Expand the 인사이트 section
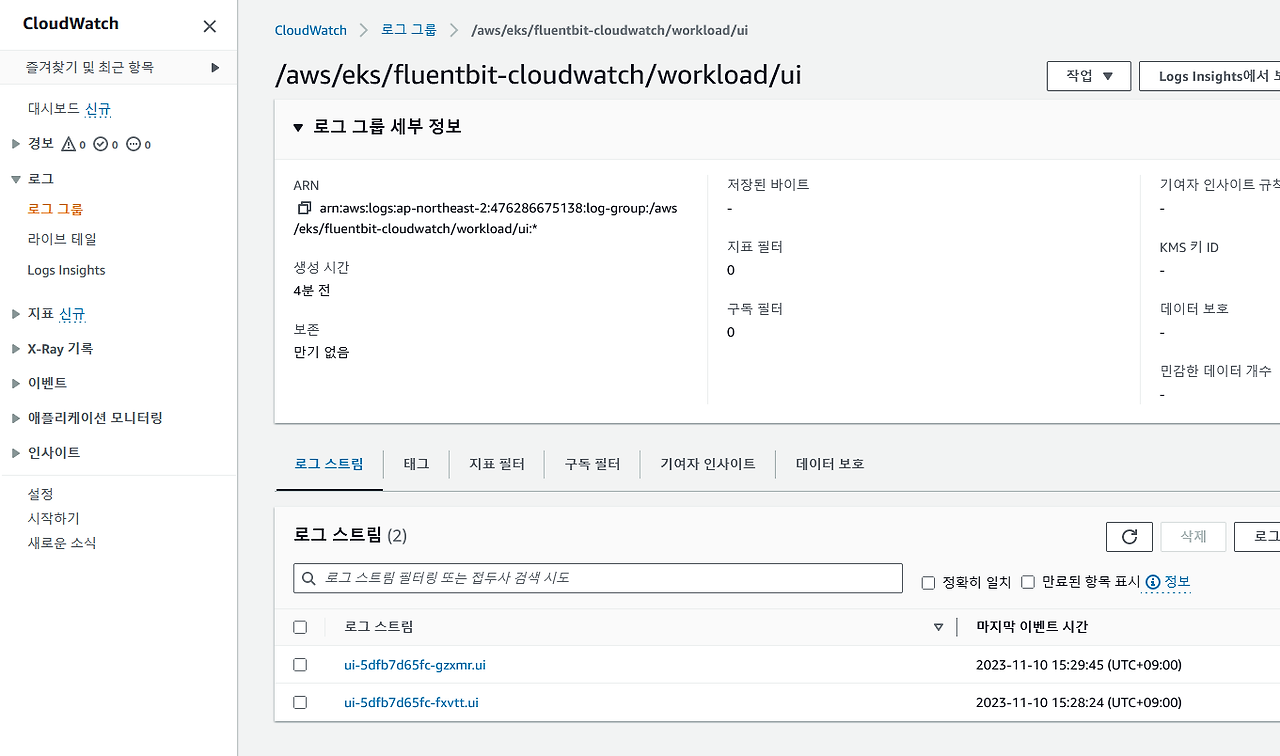This screenshot has width=1280, height=756. (x=15, y=453)
